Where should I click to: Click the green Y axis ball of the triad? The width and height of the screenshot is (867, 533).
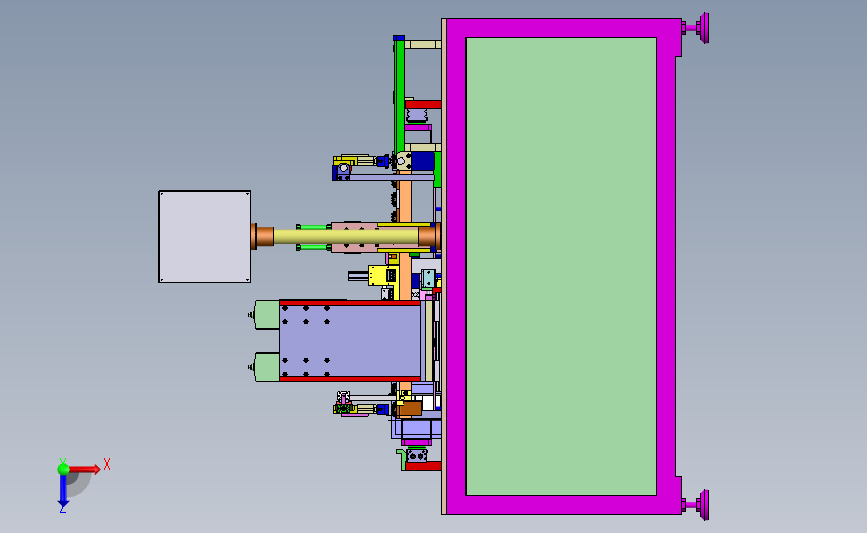click(x=63, y=469)
